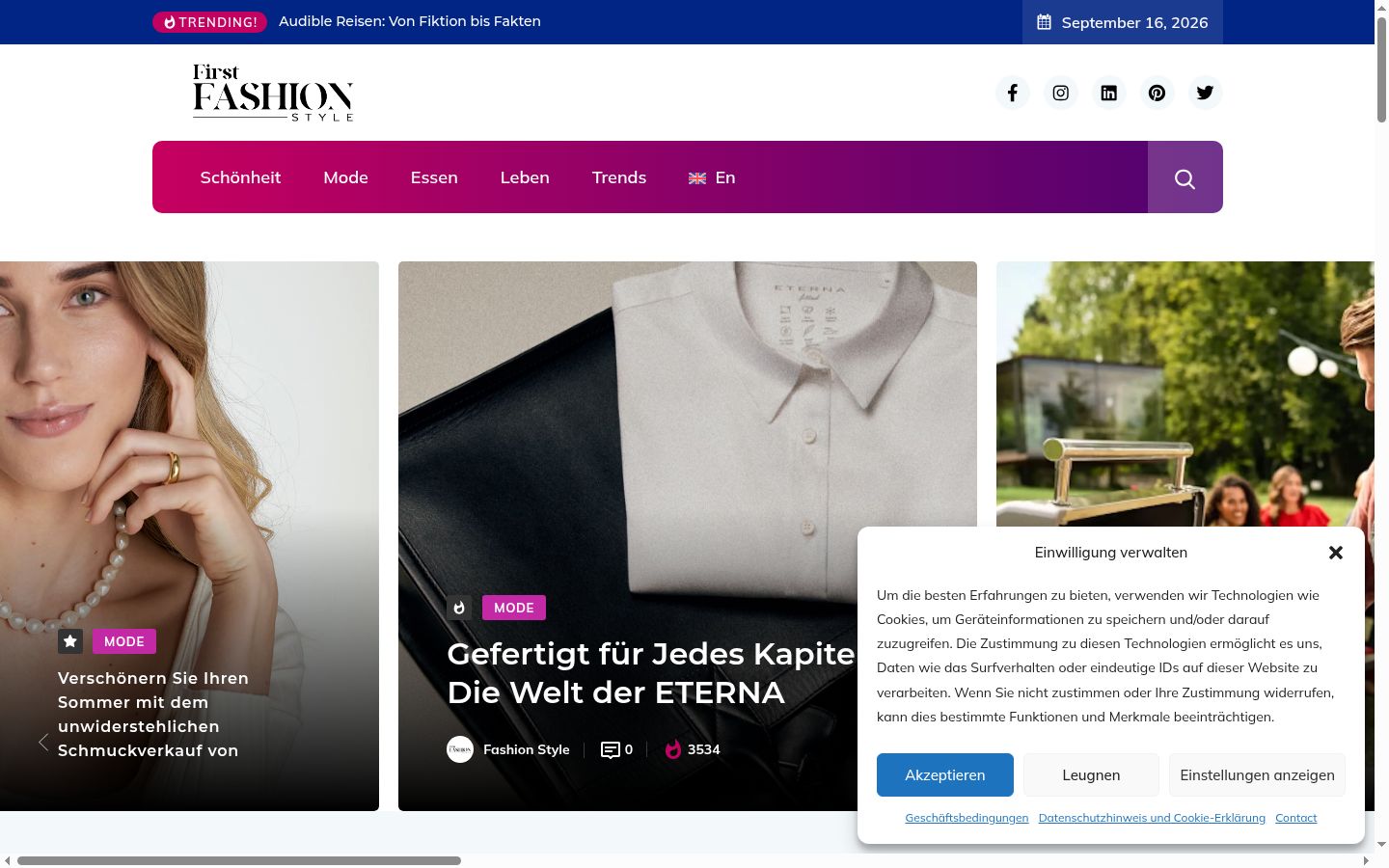Click the scroll right arrow

tap(1366, 860)
